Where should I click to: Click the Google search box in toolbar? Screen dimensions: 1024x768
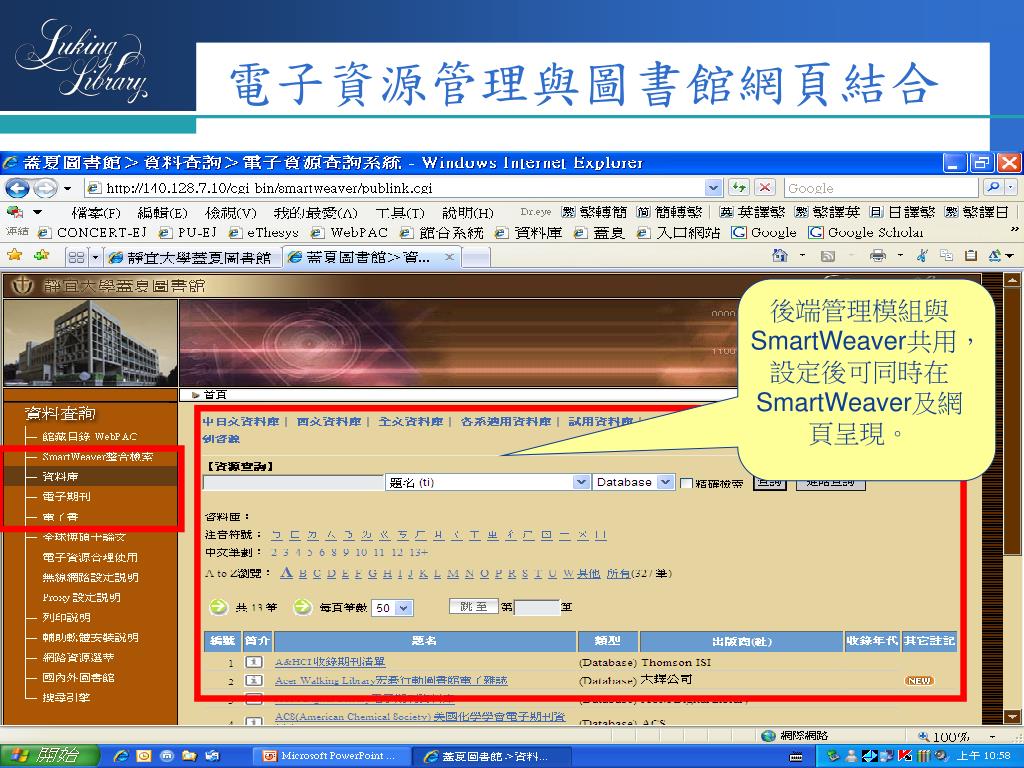tap(882, 188)
